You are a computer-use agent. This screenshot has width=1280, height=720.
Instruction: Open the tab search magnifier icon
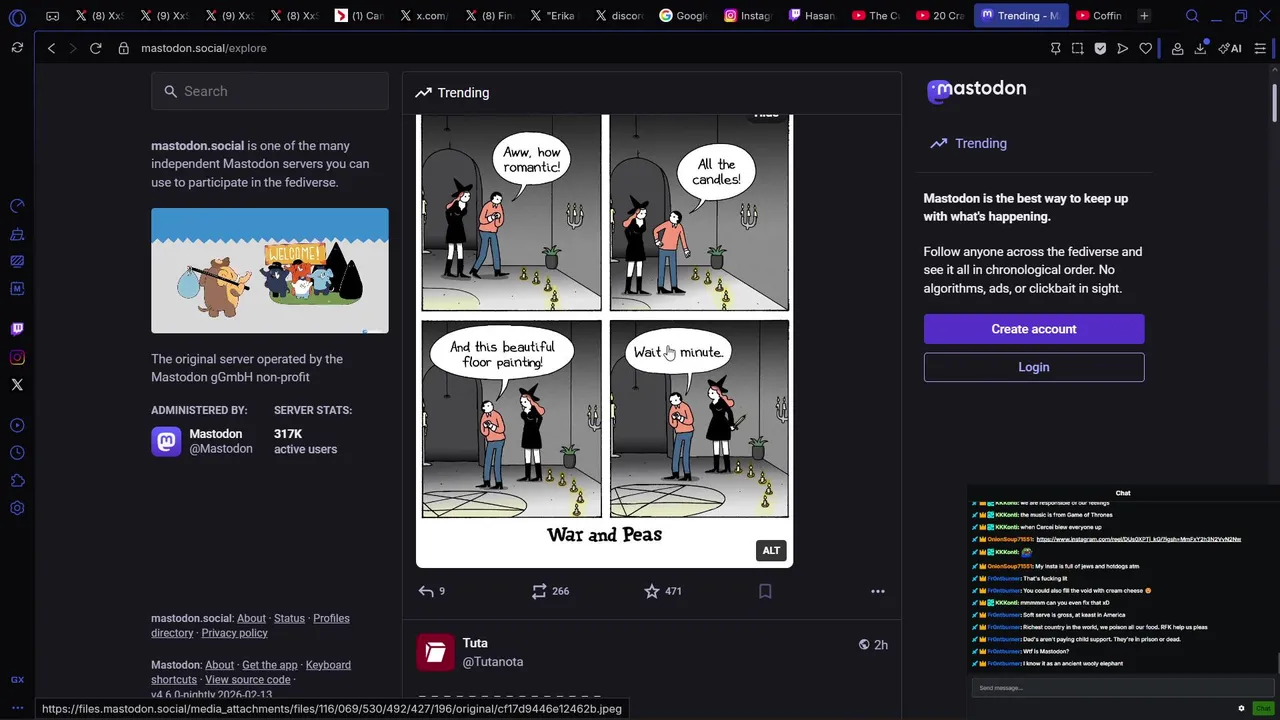point(1192,16)
